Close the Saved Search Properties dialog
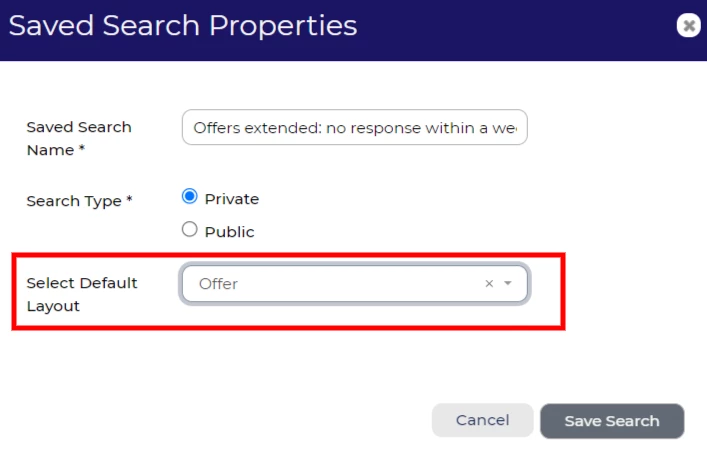707x452 pixels. pyautogui.click(x=688, y=26)
